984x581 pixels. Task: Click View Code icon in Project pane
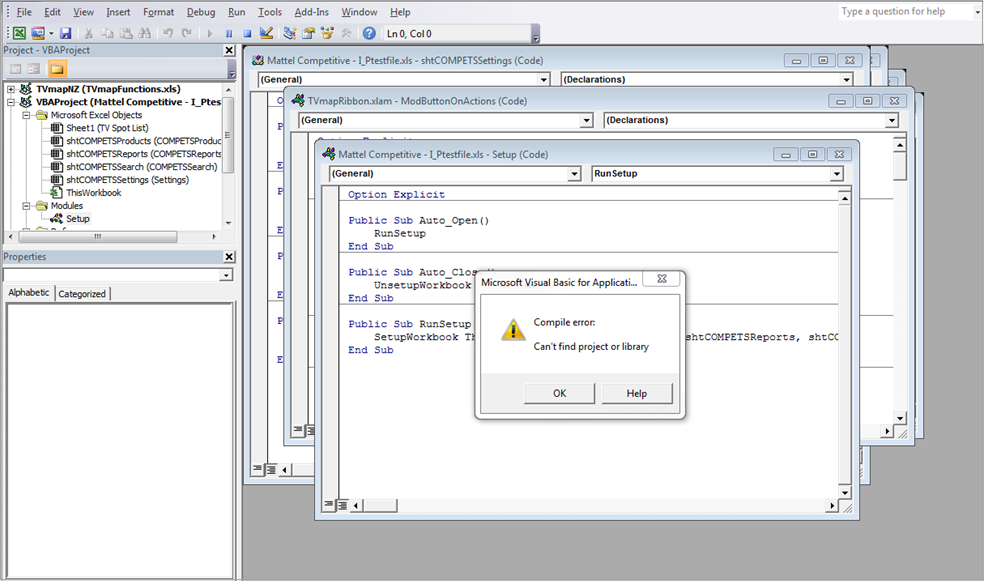click(x=16, y=69)
